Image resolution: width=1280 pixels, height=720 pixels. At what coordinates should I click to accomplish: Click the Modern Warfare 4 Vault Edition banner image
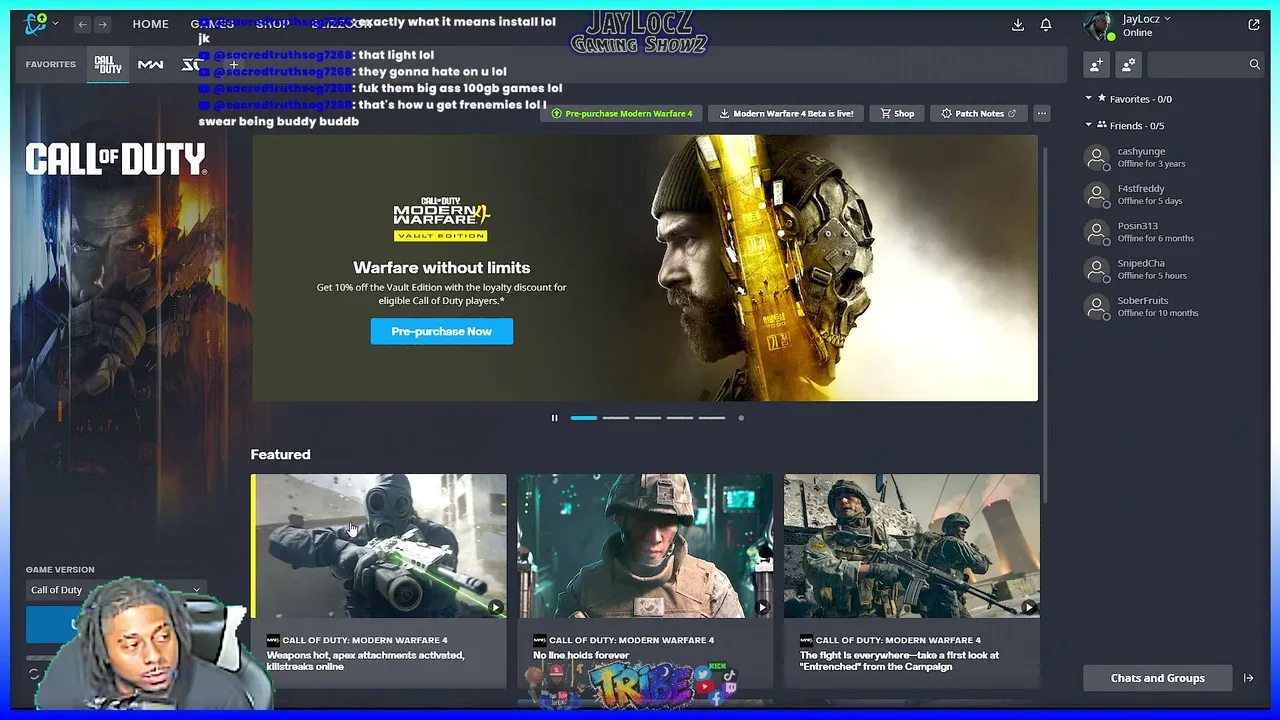pyautogui.click(x=645, y=268)
